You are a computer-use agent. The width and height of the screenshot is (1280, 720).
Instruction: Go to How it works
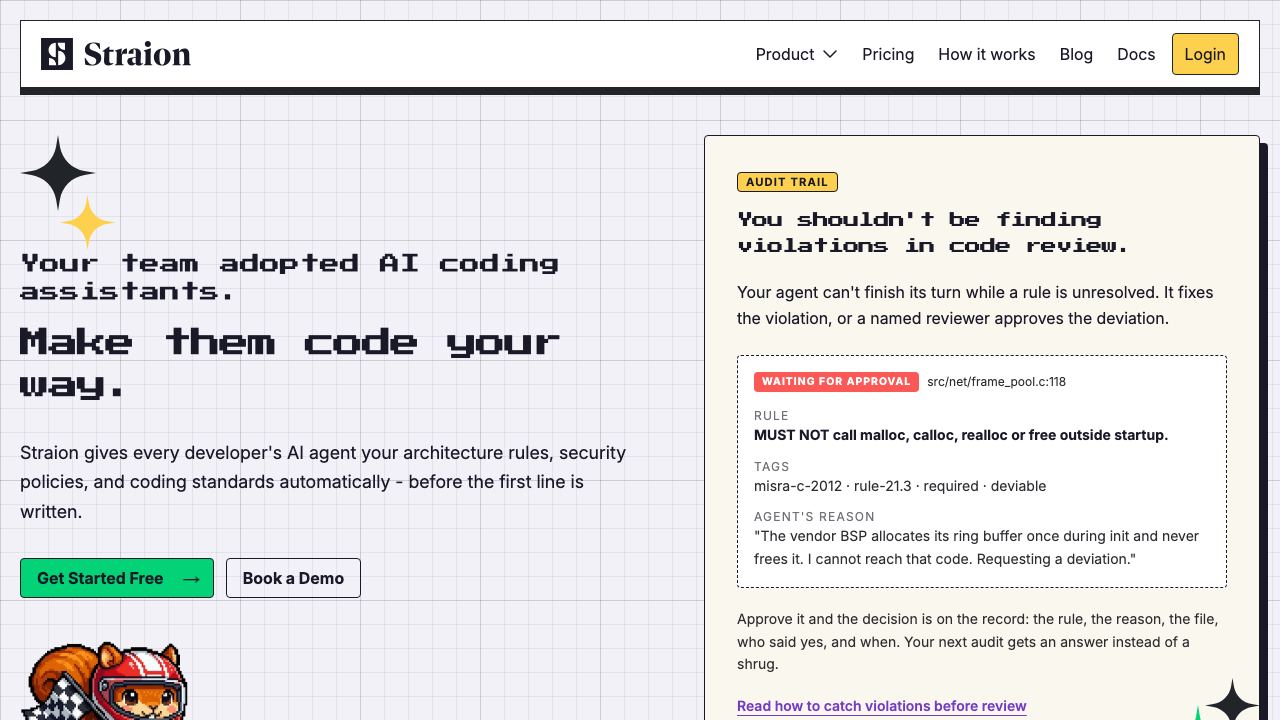986,54
